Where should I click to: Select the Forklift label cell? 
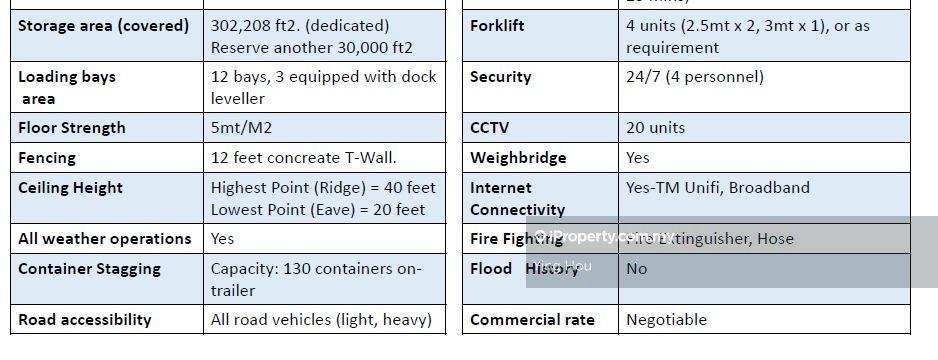[540, 36]
